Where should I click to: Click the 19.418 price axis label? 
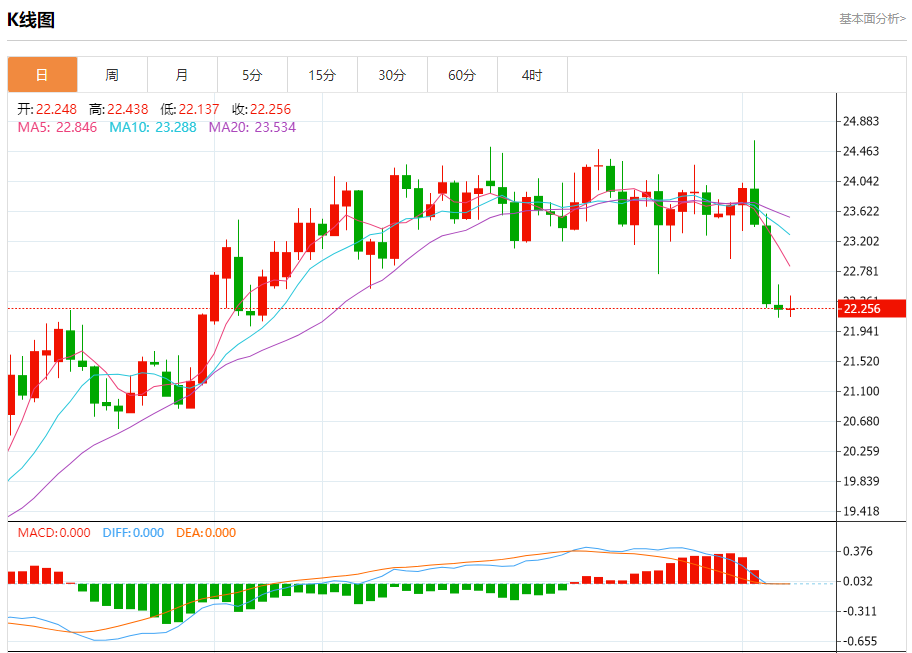tap(861, 511)
